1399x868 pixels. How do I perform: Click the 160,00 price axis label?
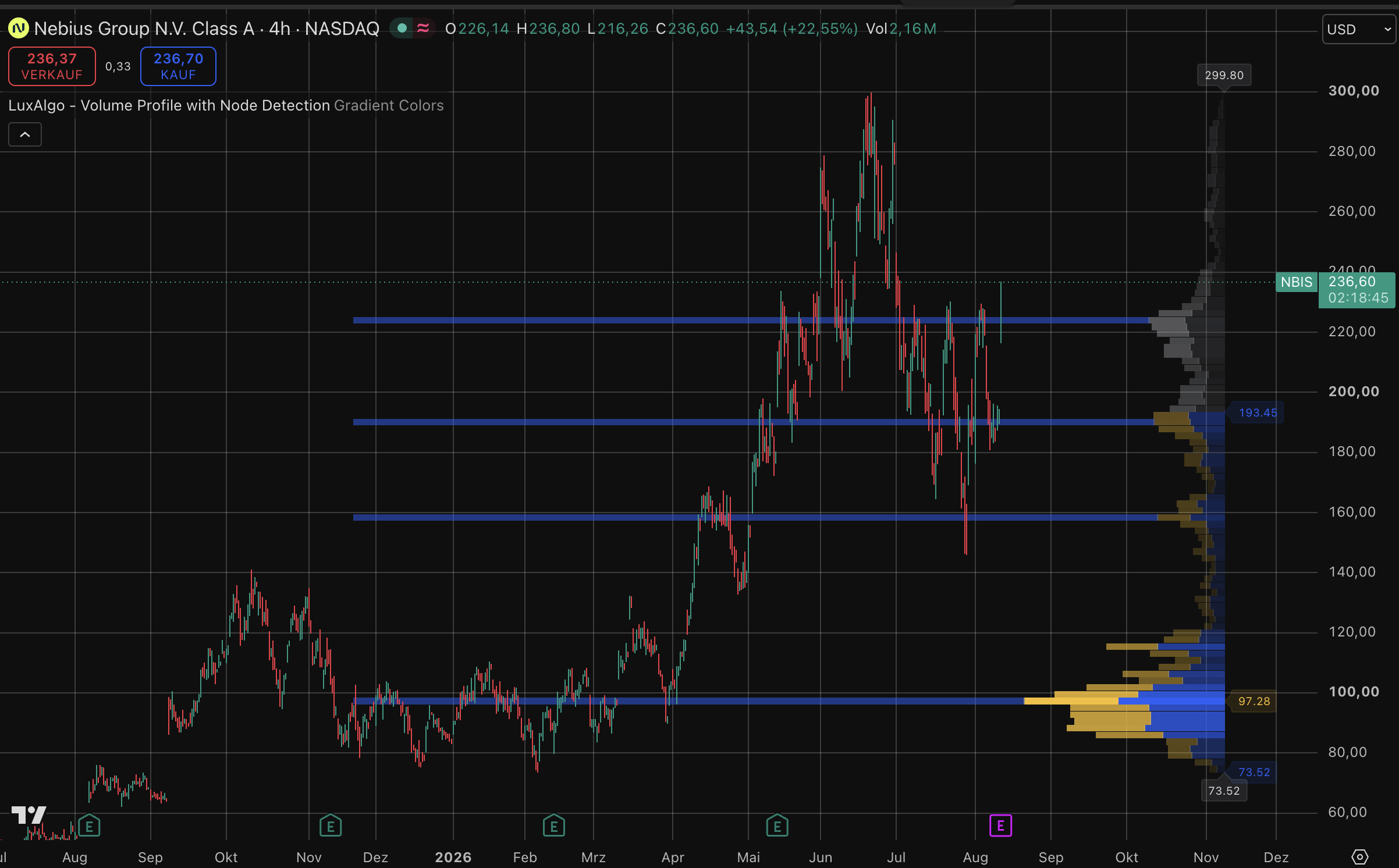click(x=1352, y=512)
